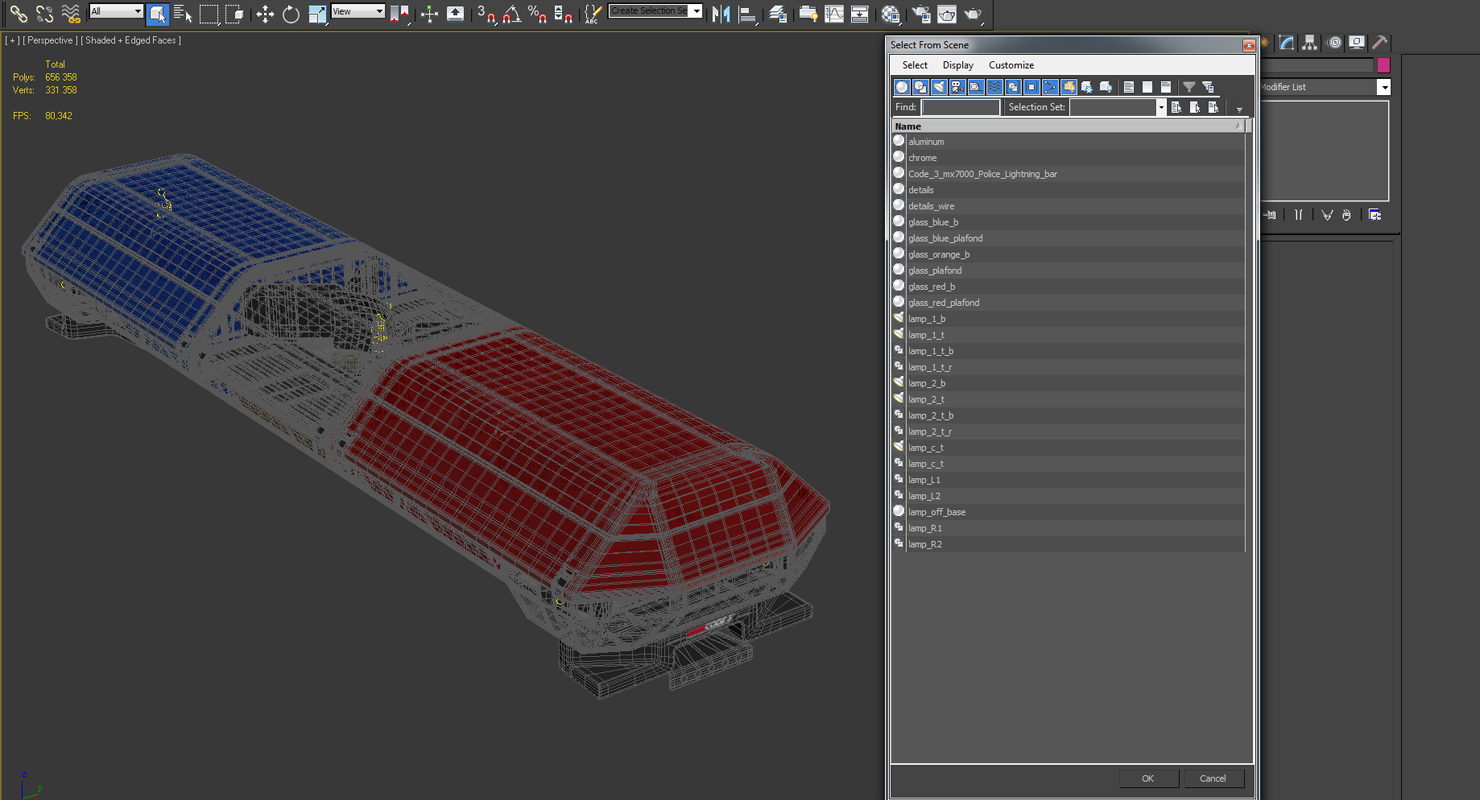Toggle Display Lights filter button
This screenshot has width=1480, height=800.
point(939,87)
